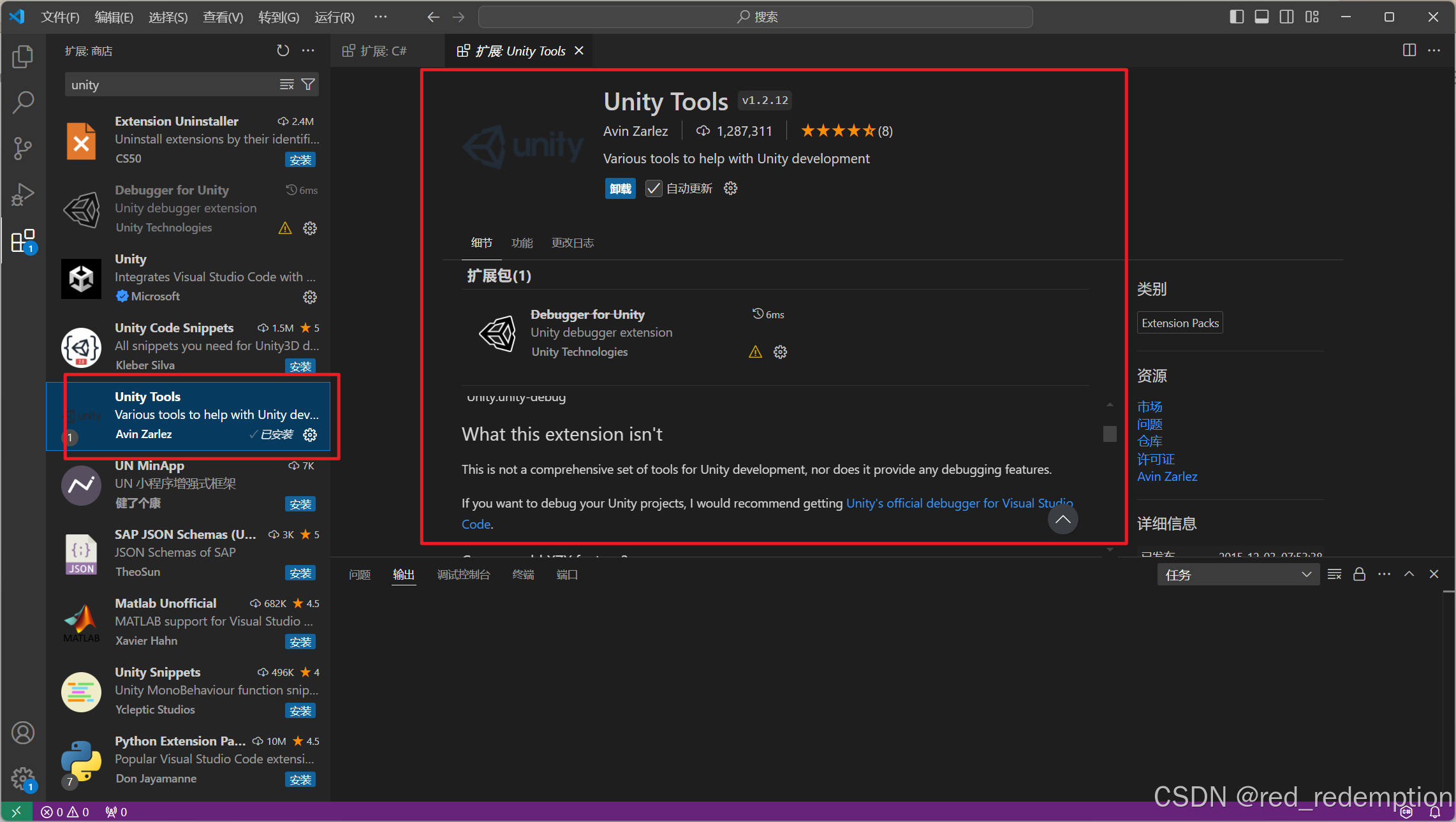Open the Extensions view icon
The image size is (1456, 822).
click(x=23, y=241)
